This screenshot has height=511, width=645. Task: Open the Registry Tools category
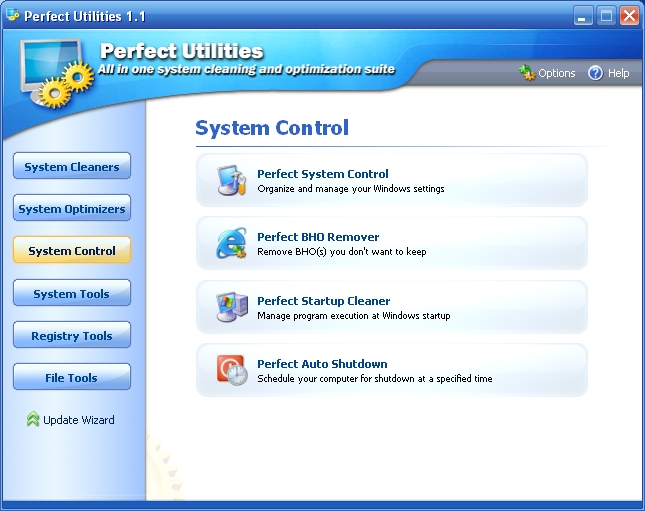pyautogui.click(x=72, y=335)
